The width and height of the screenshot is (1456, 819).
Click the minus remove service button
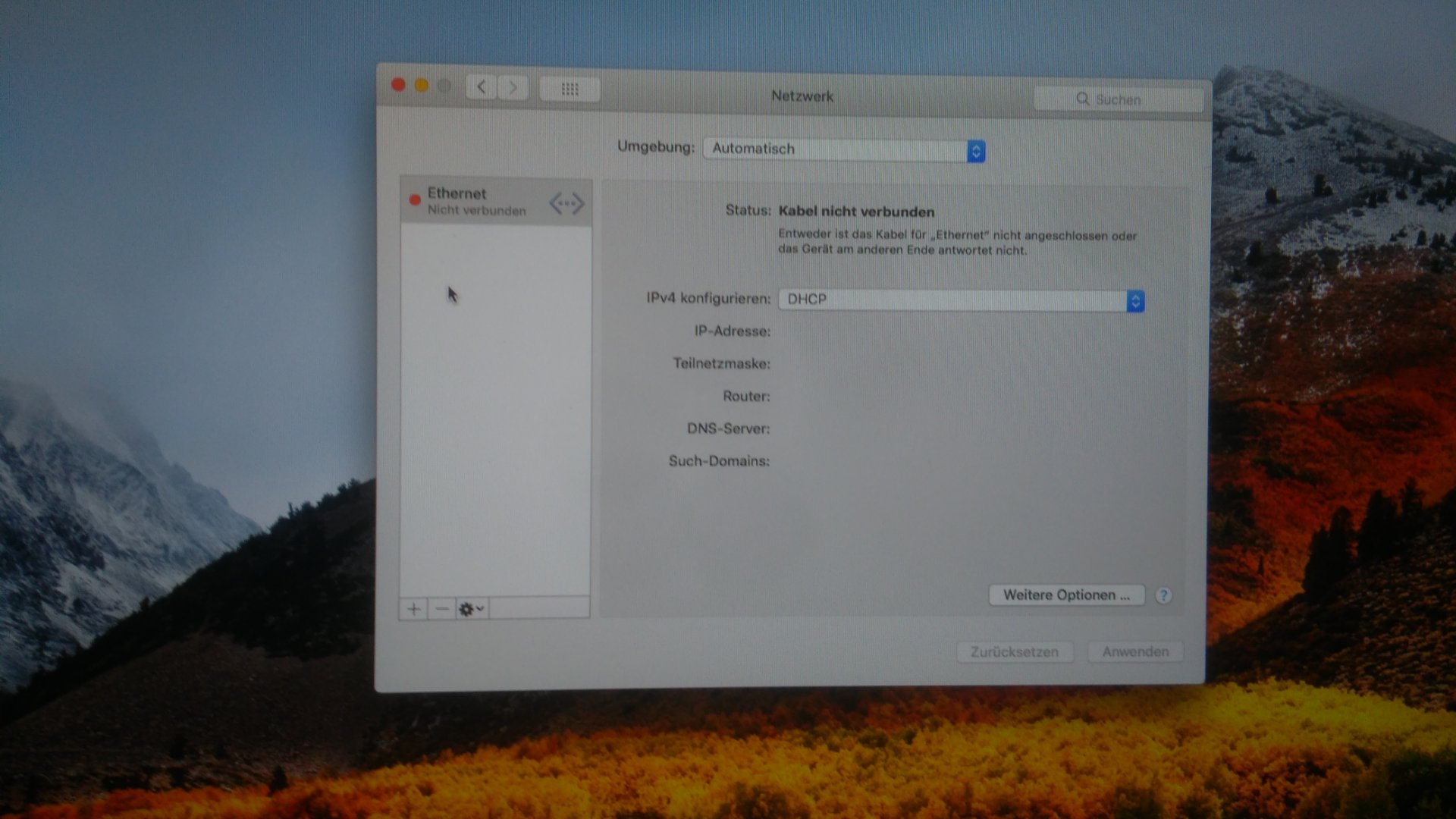pyautogui.click(x=442, y=609)
